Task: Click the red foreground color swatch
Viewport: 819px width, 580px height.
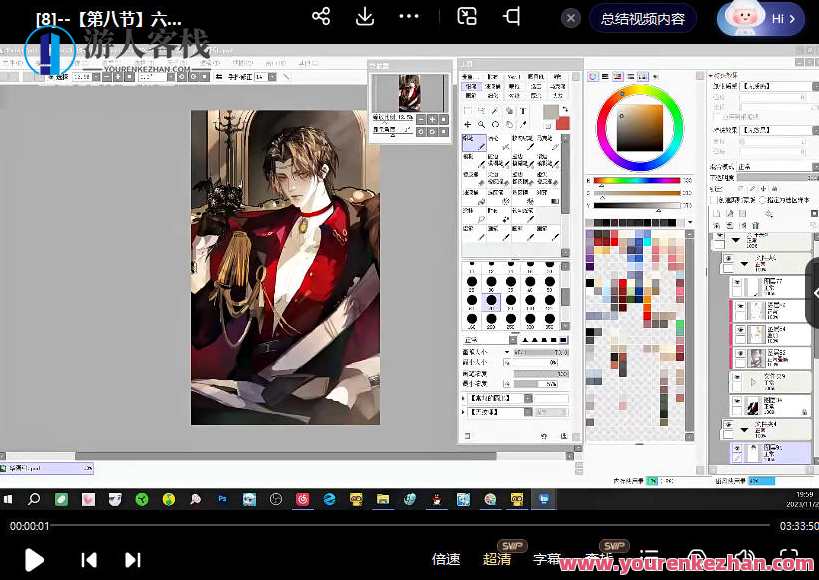Action: tap(563, 123)
